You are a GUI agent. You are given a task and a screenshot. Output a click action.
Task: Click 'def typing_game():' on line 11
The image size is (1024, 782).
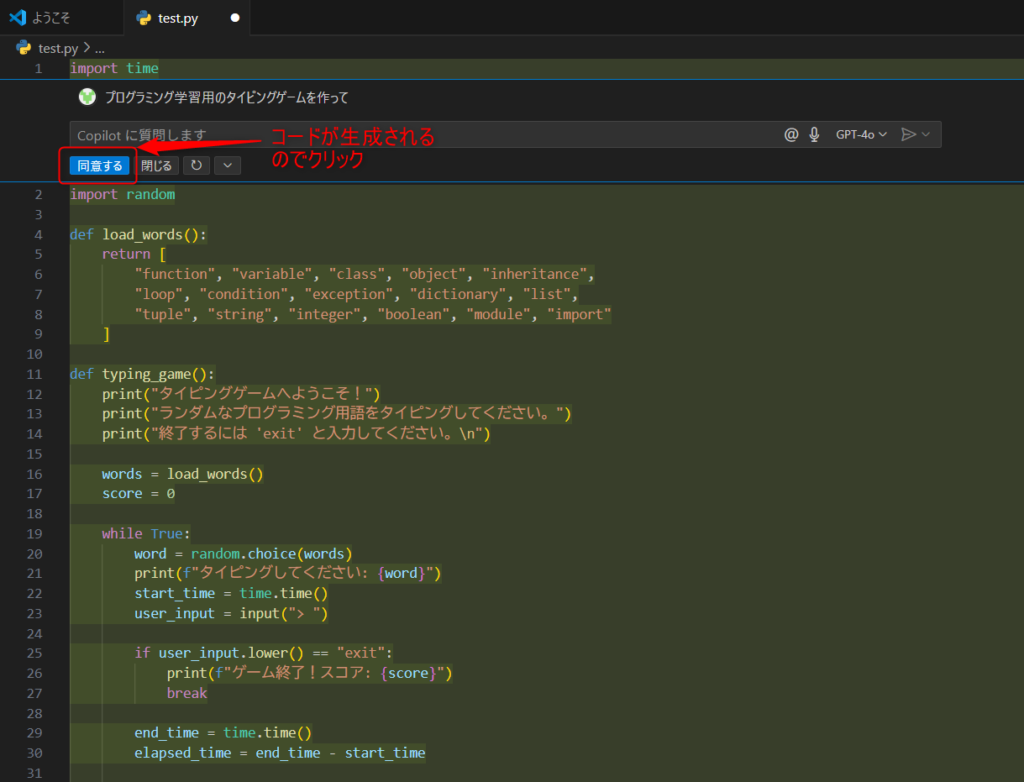[x=142, y=374]
